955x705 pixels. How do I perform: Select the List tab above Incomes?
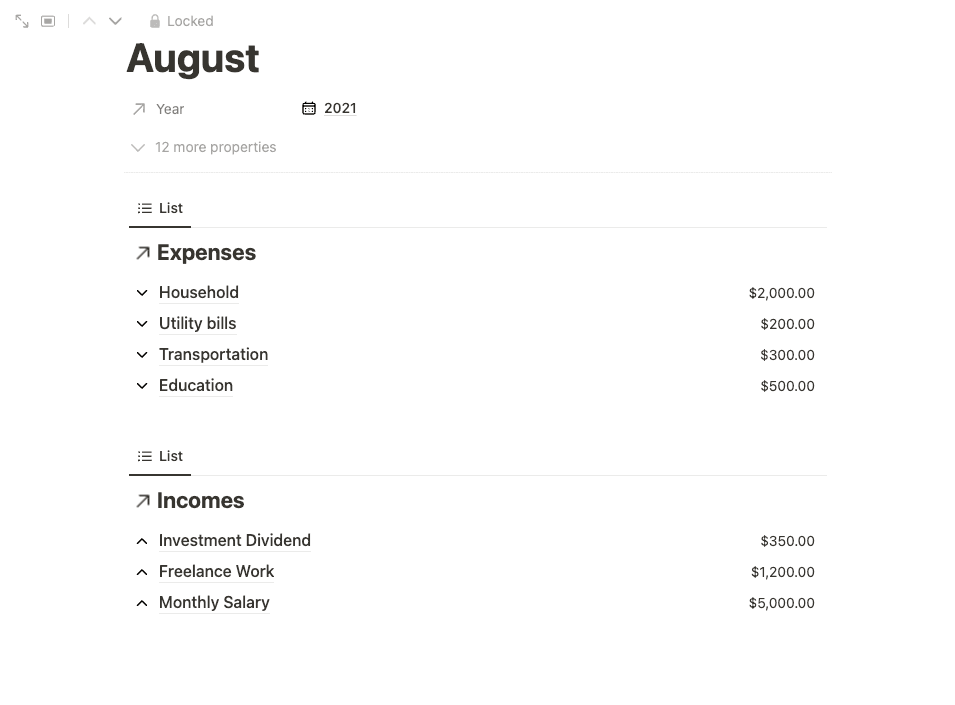[x=160, y=456]
